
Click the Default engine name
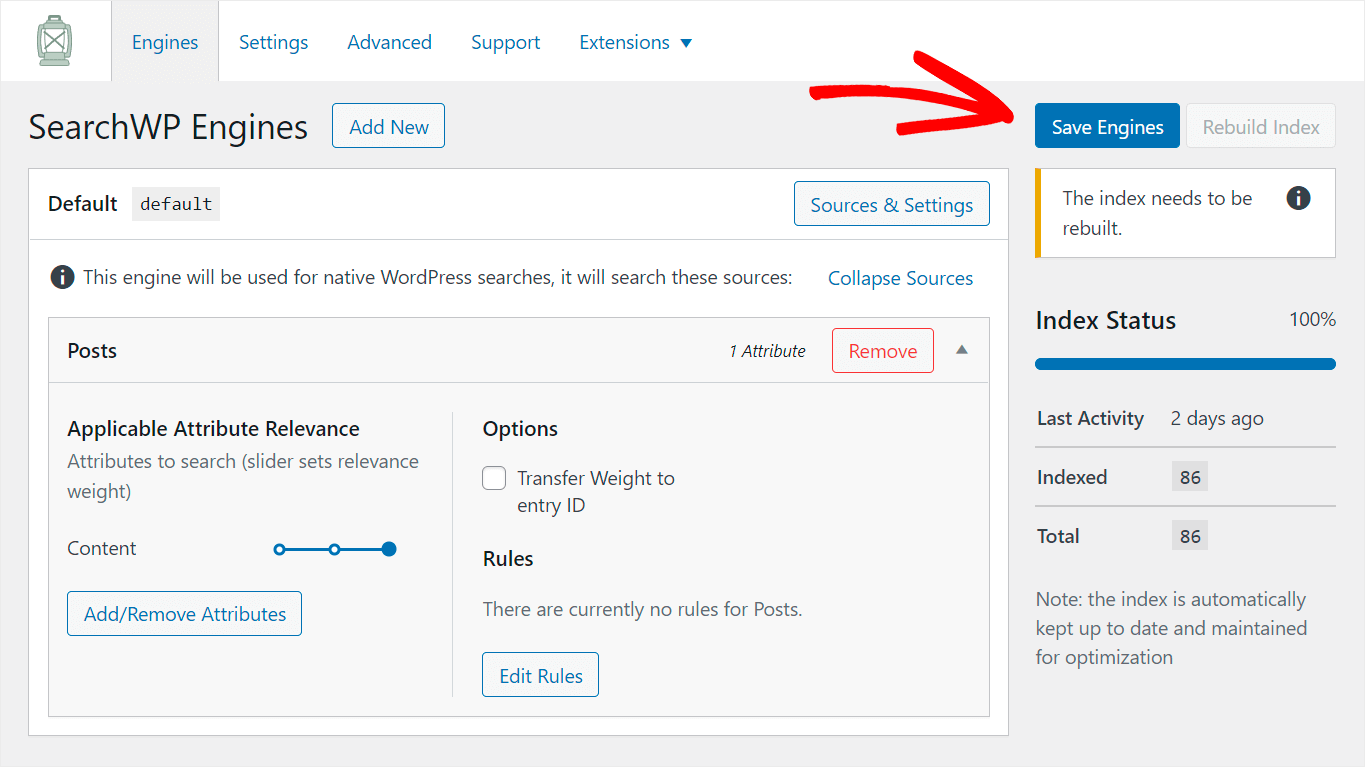[x=83, y=203]
